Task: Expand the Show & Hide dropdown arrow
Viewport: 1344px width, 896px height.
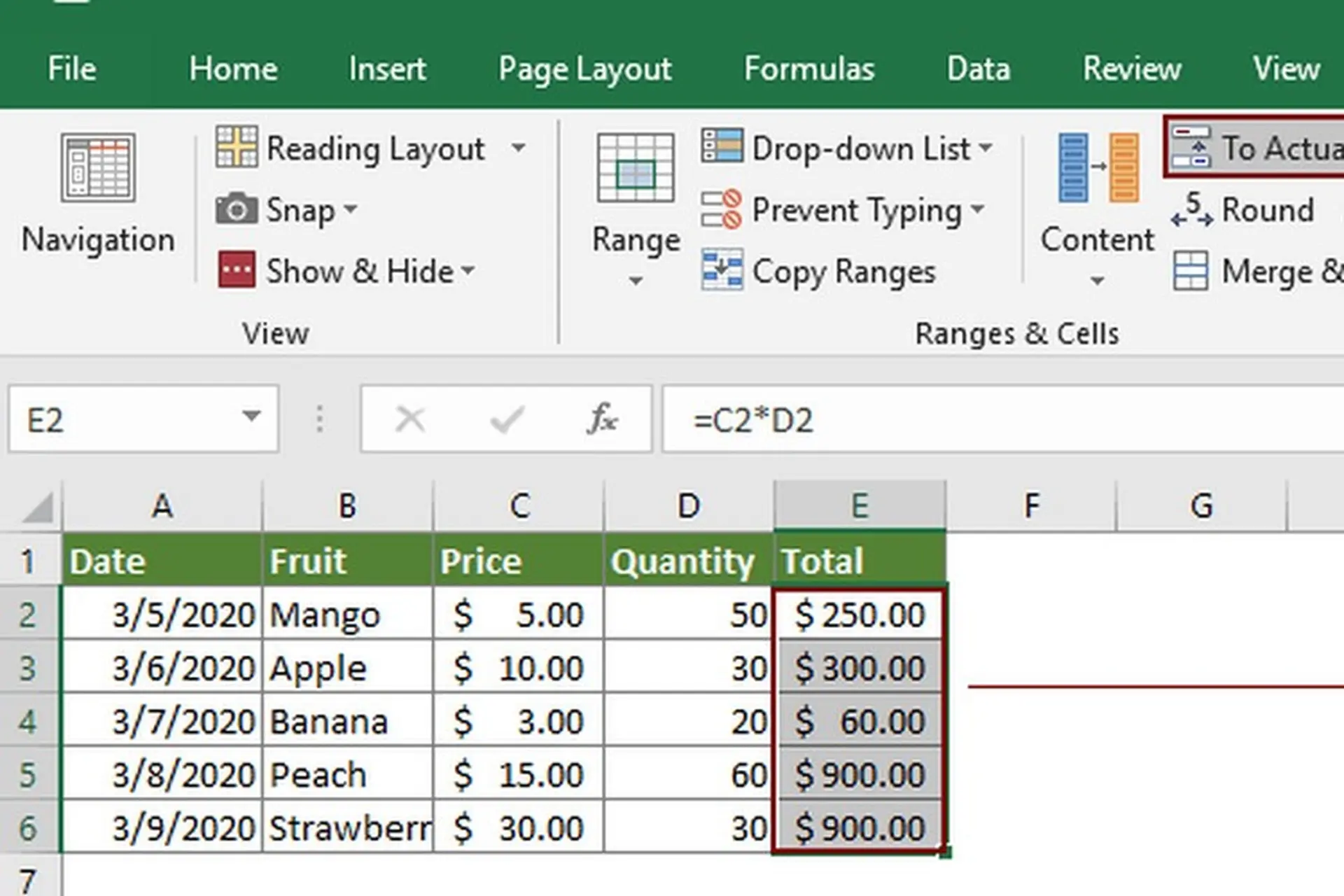Action: point(468,270)
